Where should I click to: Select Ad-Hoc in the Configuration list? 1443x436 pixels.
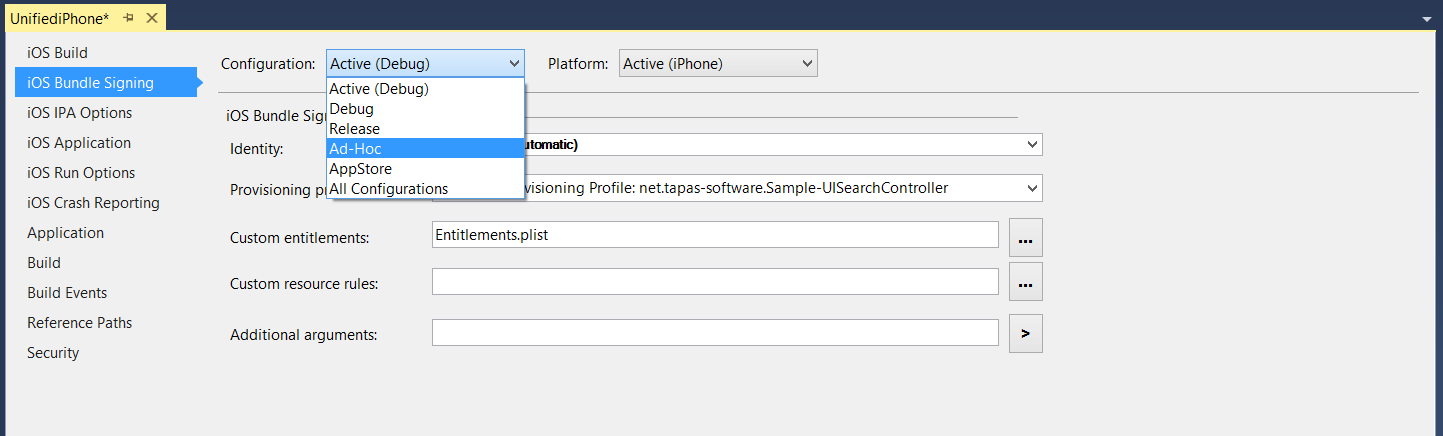pyautogui.click(x=425, y=148)
